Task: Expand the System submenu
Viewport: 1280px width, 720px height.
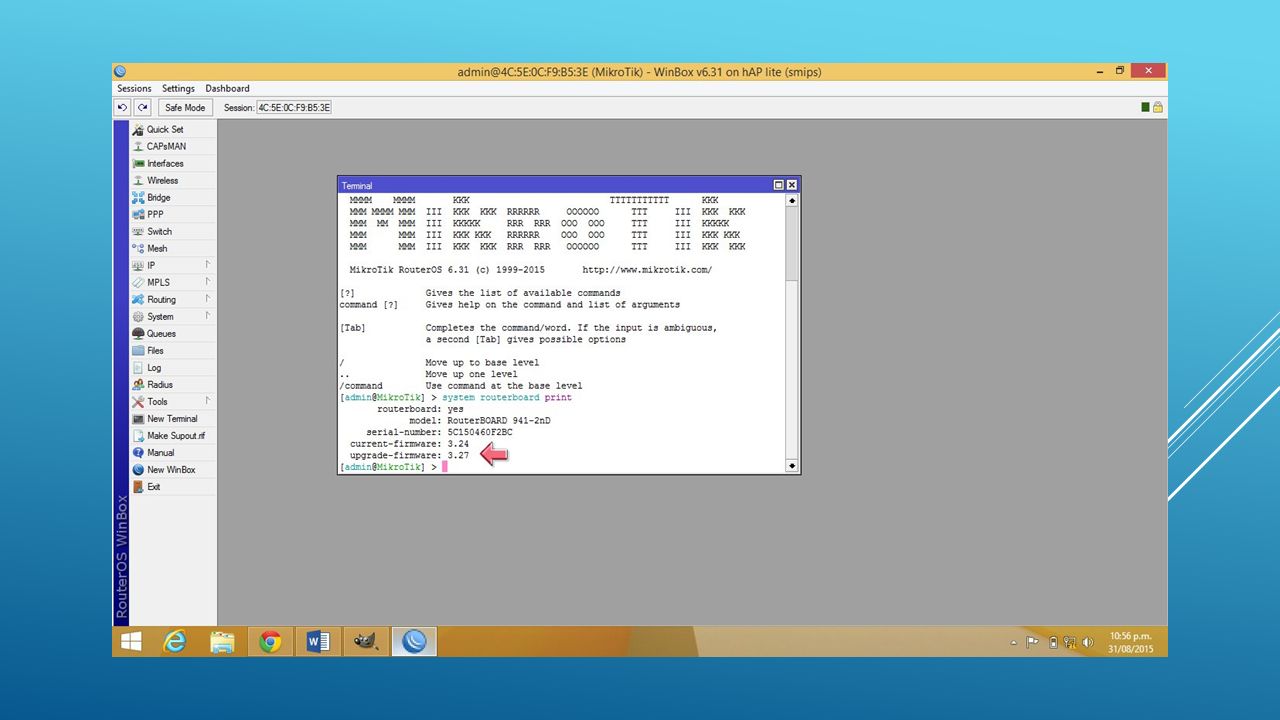Action: 173,316
